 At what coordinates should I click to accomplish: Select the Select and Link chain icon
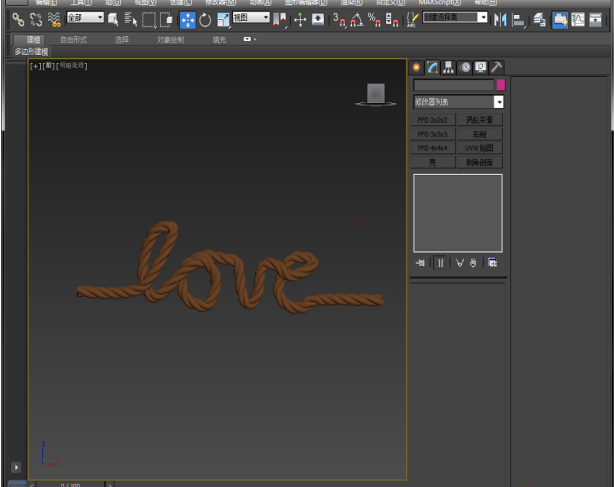pyautogui.click(x=18, y=19)
